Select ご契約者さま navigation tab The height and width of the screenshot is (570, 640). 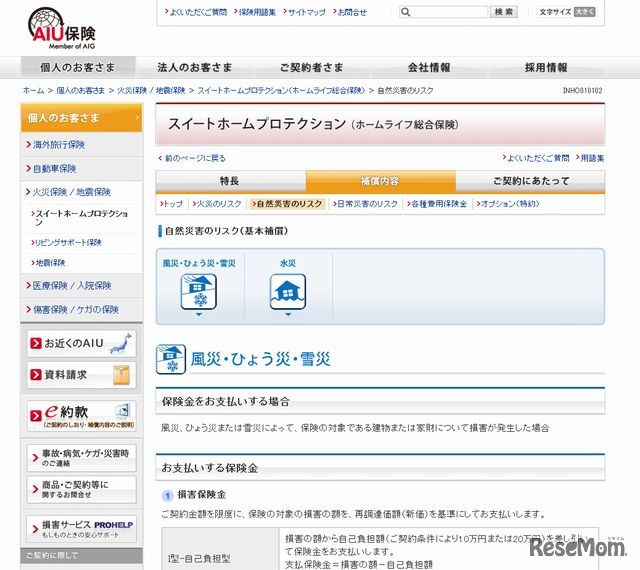click(311, 67)
